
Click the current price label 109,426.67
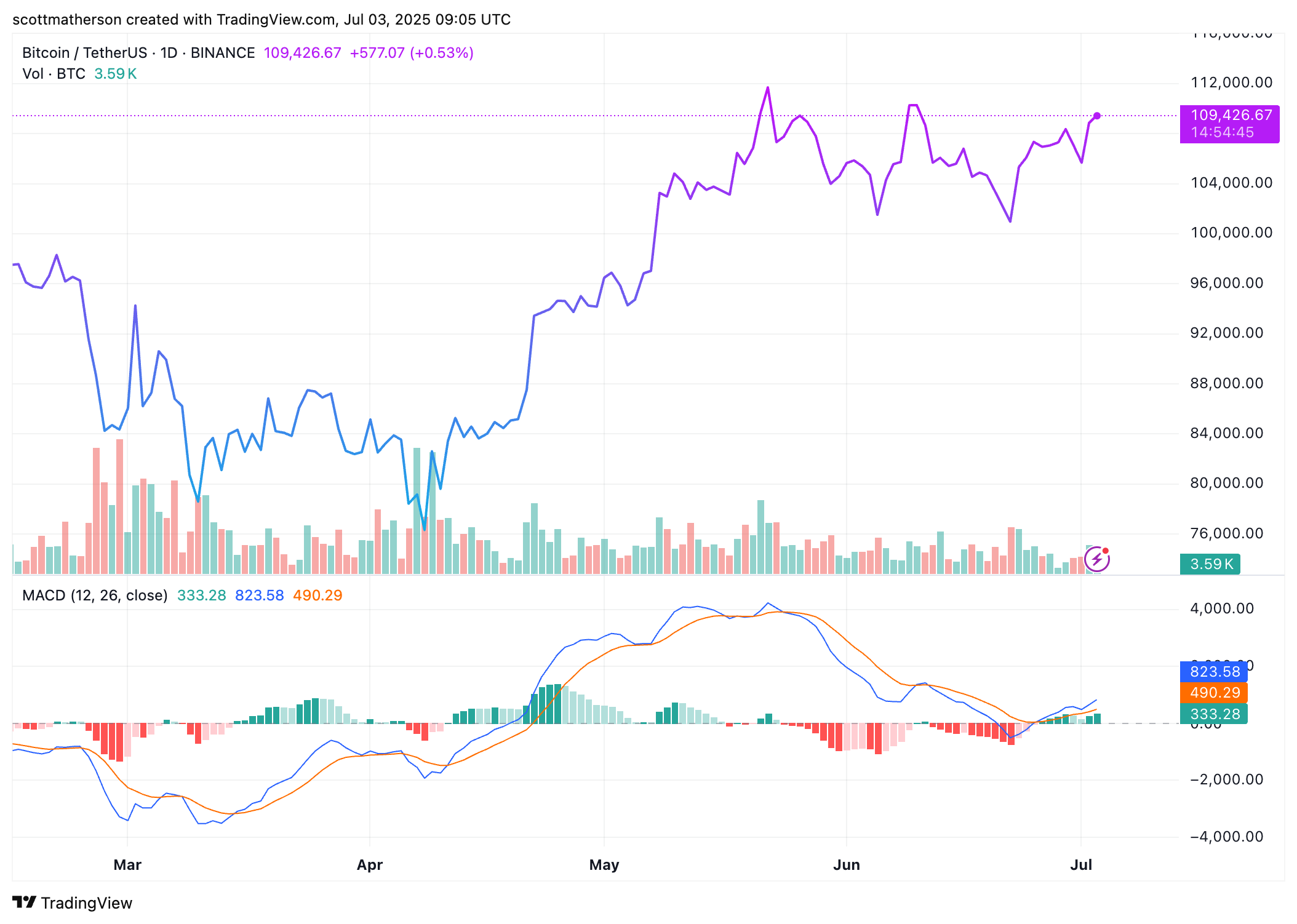[x=1230, y=115]
